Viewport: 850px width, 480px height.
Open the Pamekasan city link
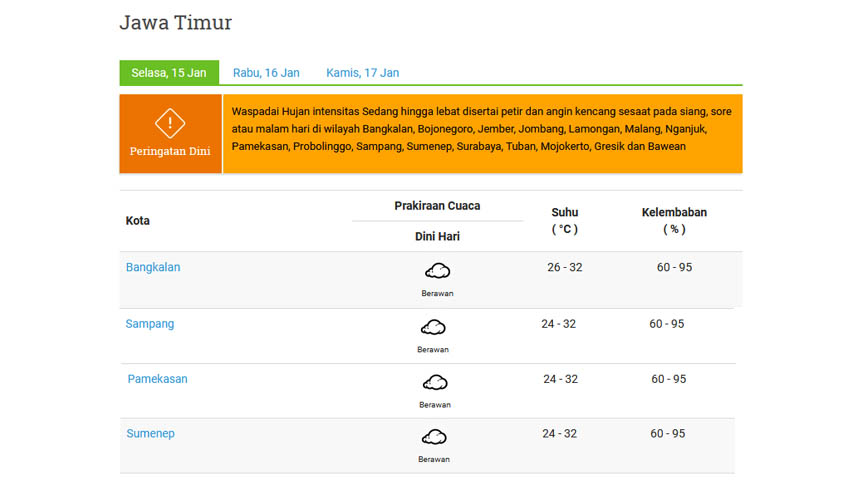[157, 379]
